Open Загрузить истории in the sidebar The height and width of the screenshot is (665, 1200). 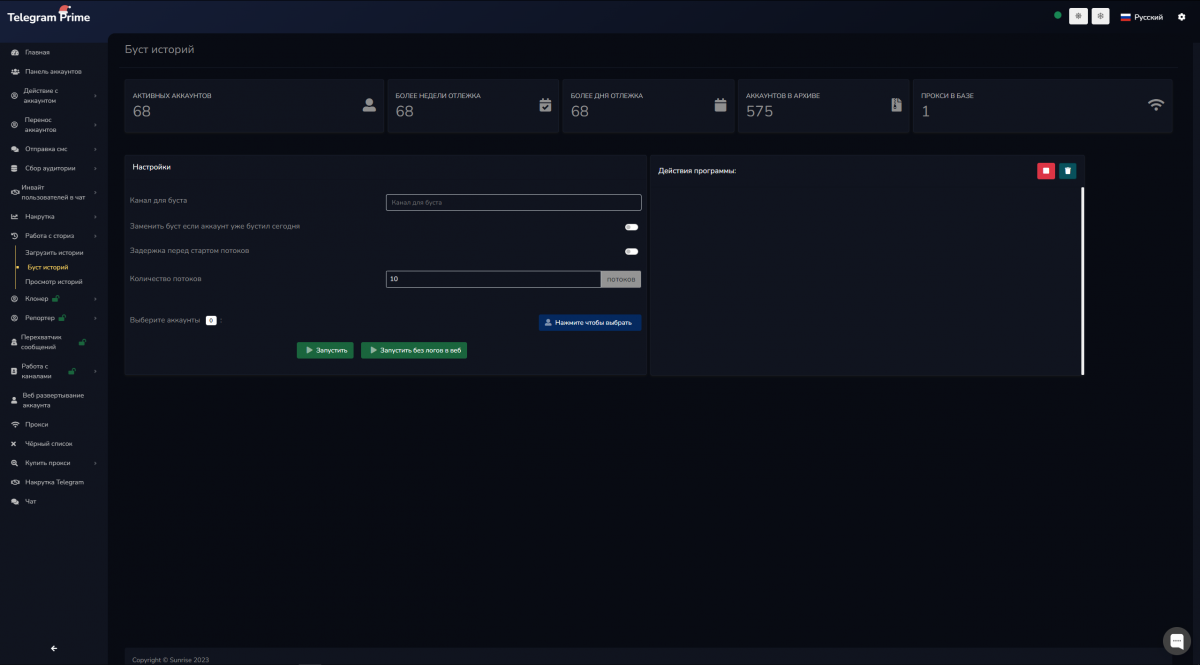click(x=54, y=253)
